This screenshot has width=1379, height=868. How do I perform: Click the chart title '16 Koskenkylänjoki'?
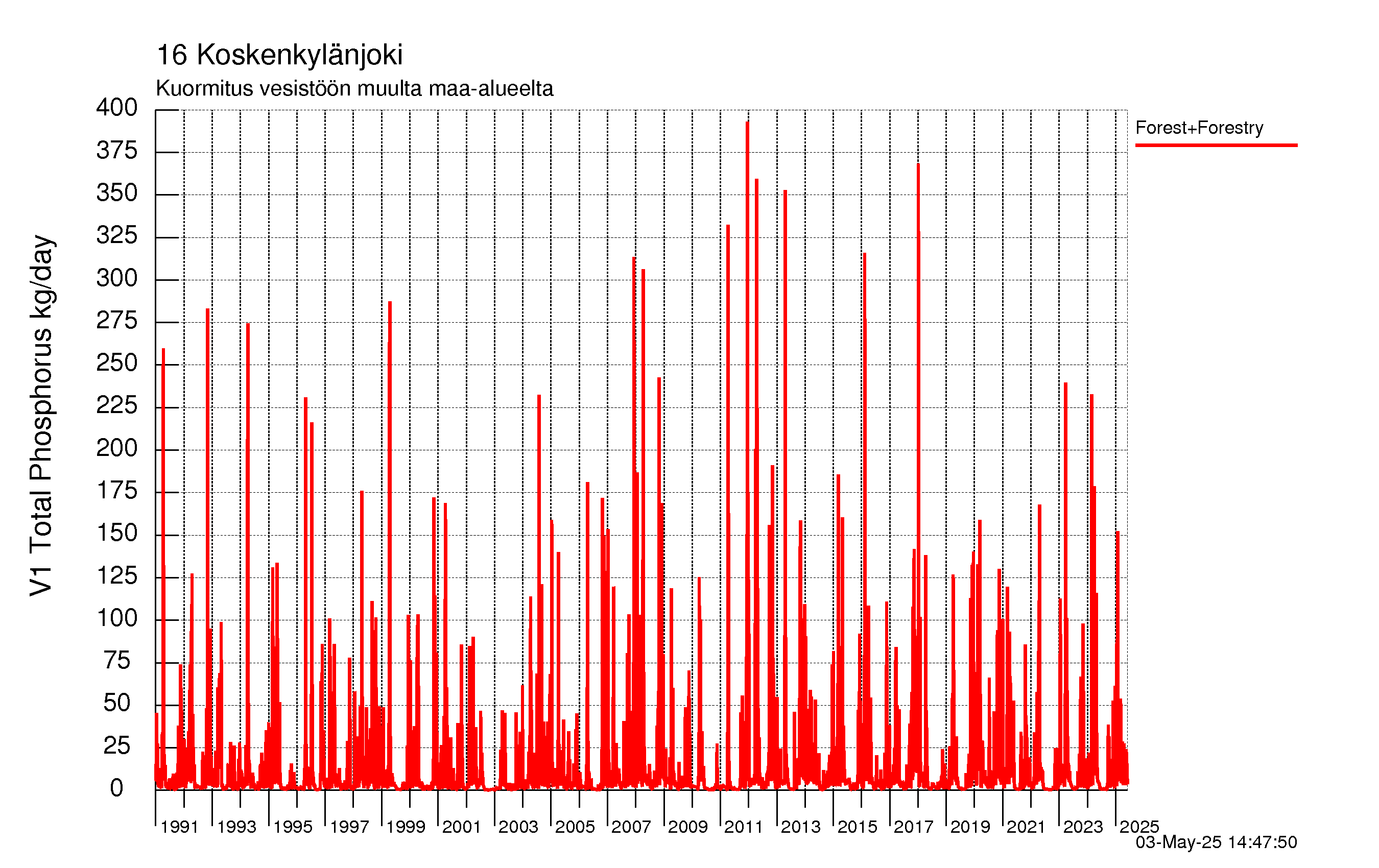(x=279, y=56)
